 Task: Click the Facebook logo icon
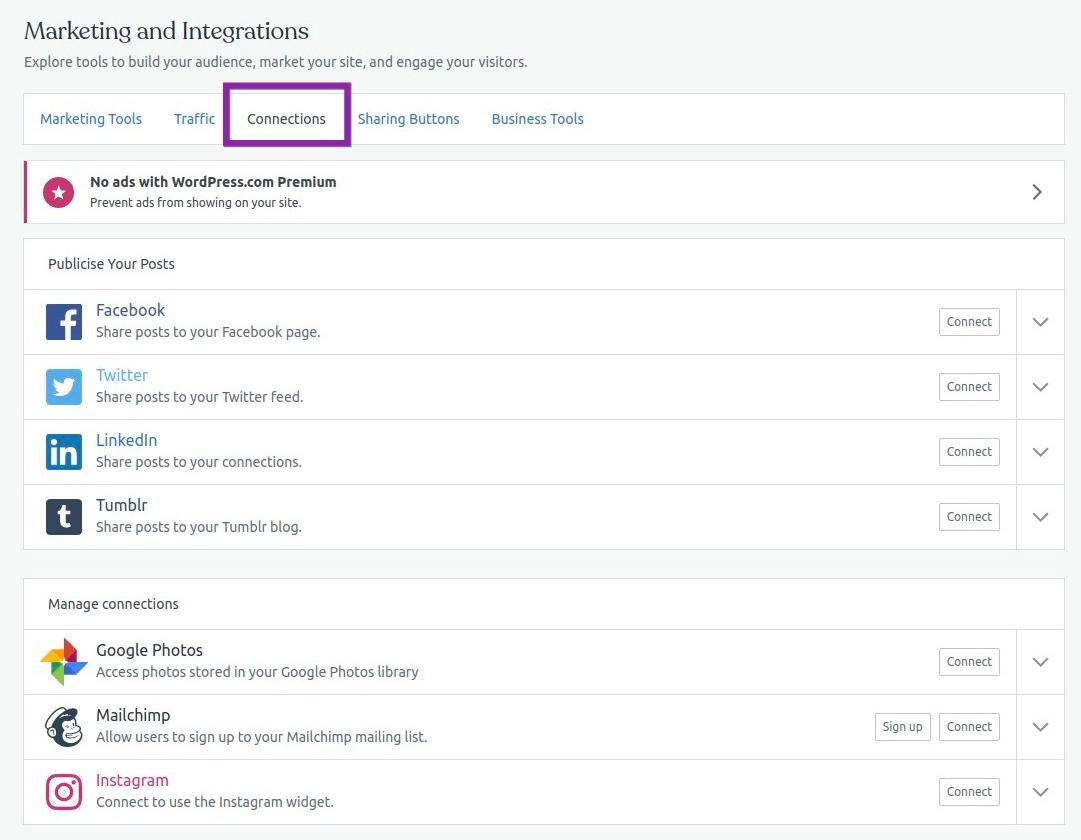point(63,322)
